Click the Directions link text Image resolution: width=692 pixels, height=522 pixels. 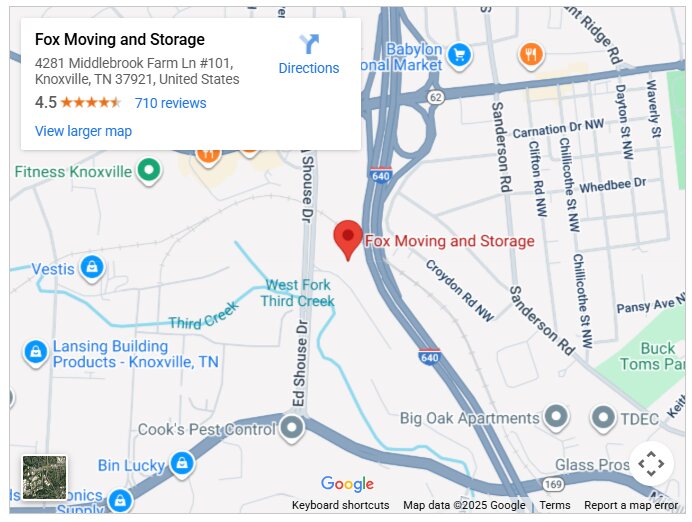pyautogui.click(x=309, y=68)
